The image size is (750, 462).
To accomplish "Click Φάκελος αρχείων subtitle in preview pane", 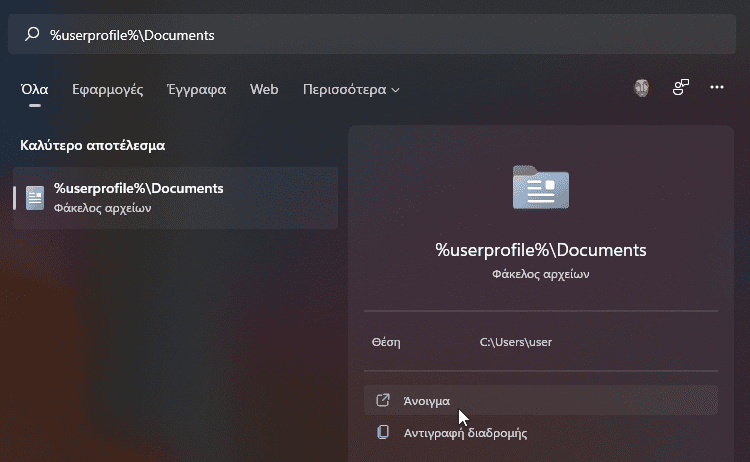I will pos(541,274).
